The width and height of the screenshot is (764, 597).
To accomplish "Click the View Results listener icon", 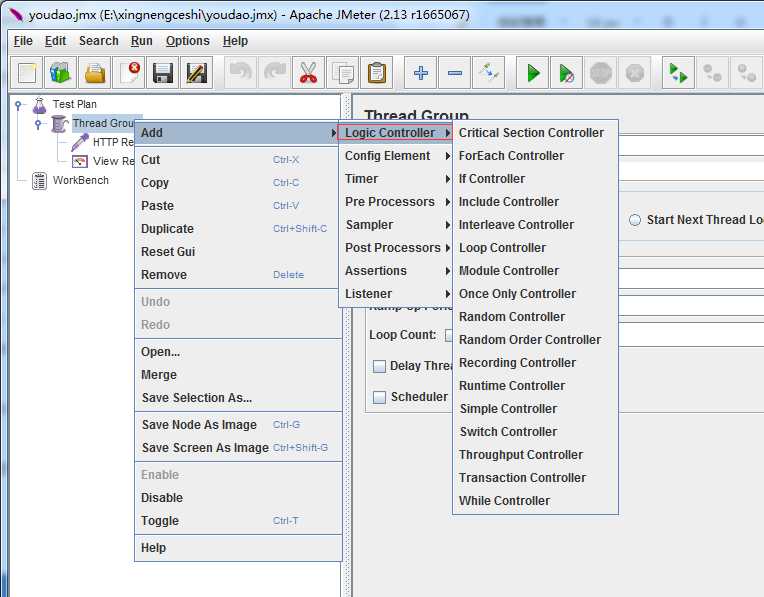I will (79, 161).
